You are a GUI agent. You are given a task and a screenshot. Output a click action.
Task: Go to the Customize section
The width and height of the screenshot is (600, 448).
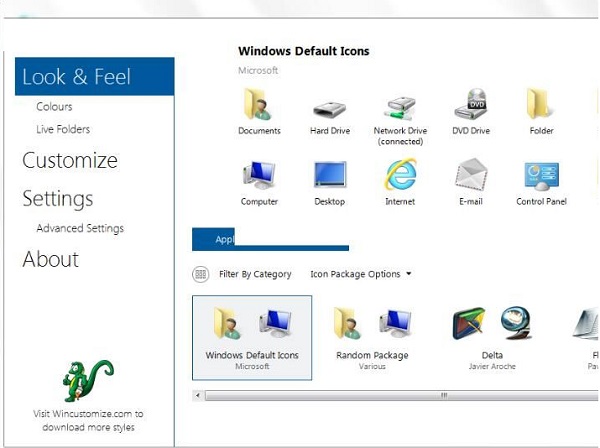pyautogui.click(x=70, y=160)
